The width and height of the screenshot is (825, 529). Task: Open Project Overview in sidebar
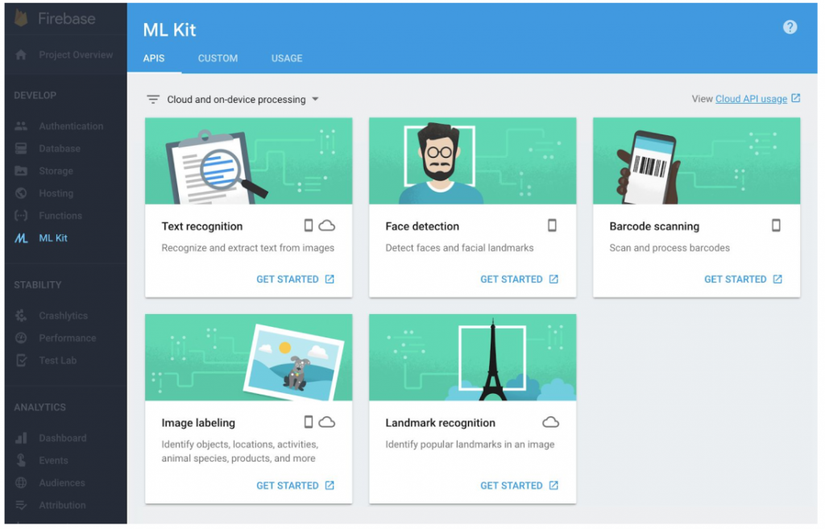point(76,55)
